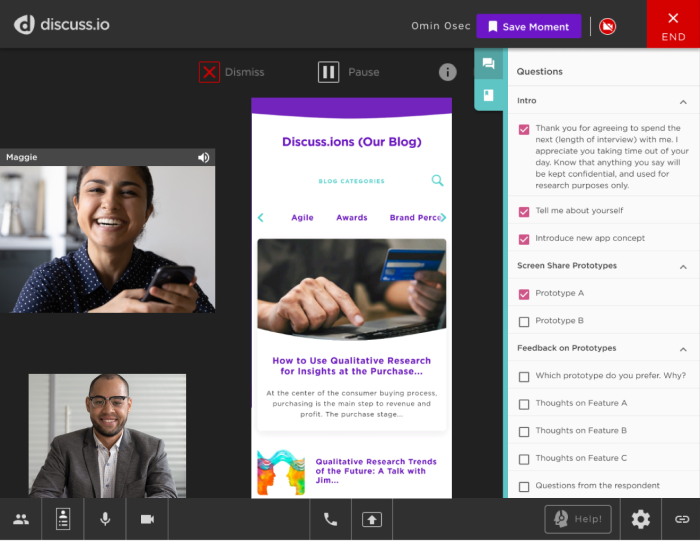Uncheck the 'Thank you for agreeing' question
Viewport: 700px width, 541px height.
coord(524,129)
